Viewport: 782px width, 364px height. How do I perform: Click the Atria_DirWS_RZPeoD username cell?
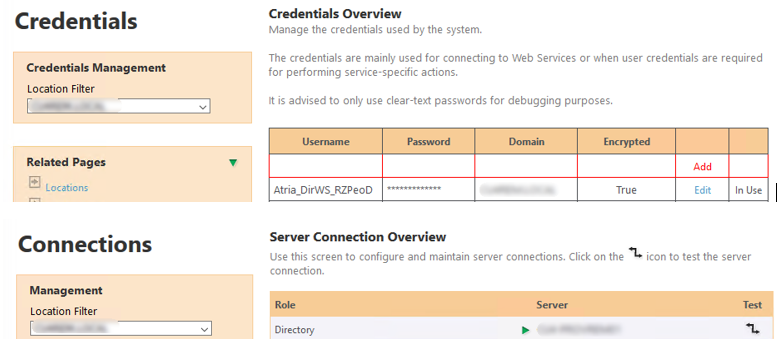(326, 190)
